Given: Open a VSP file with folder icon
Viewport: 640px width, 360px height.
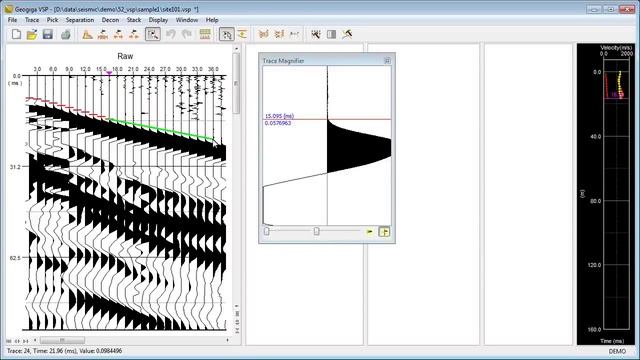Looking at the screenshot, I should click(x=32, y=34).
